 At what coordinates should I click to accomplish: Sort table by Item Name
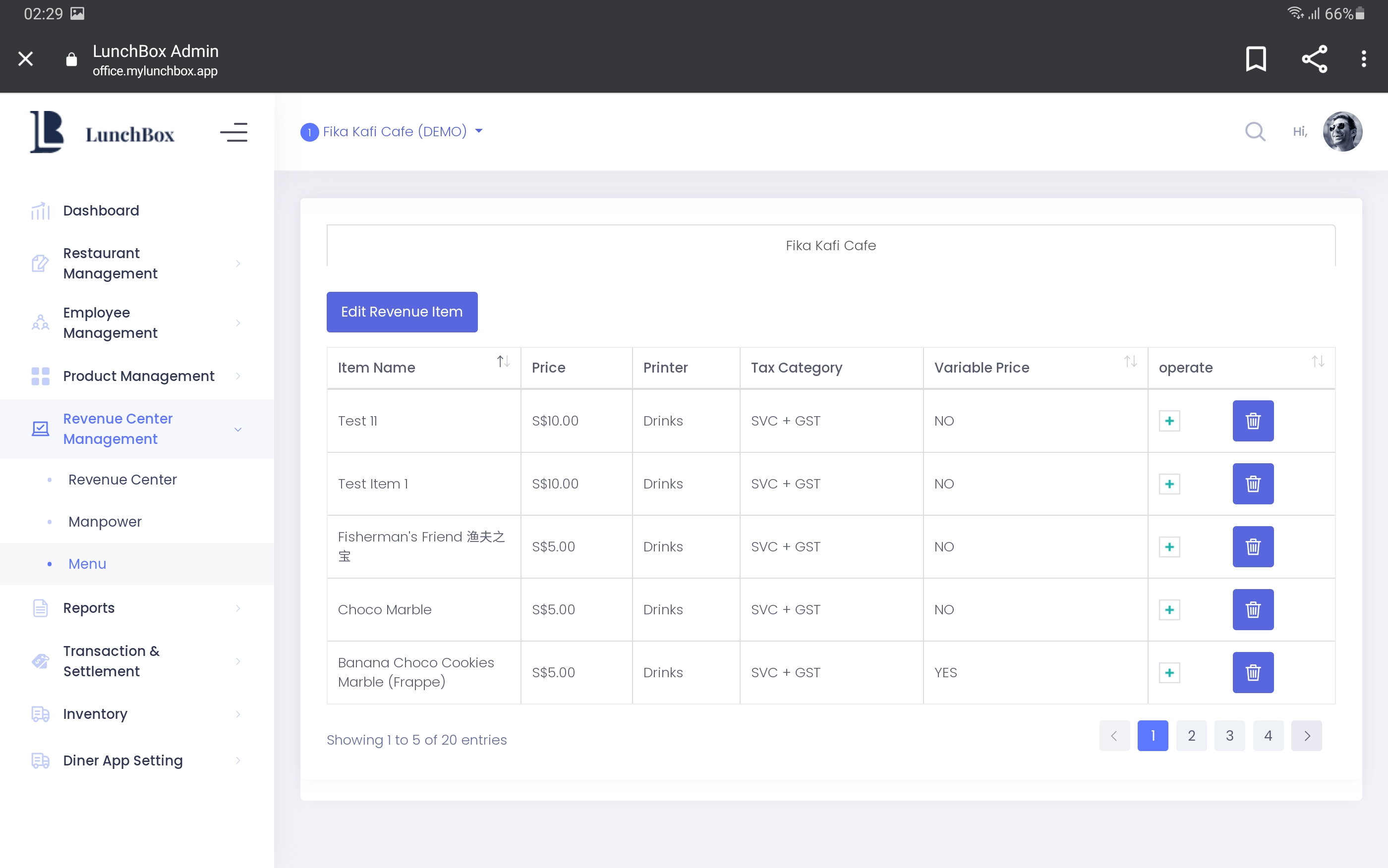pyautogui.click(x=503, y=362)
